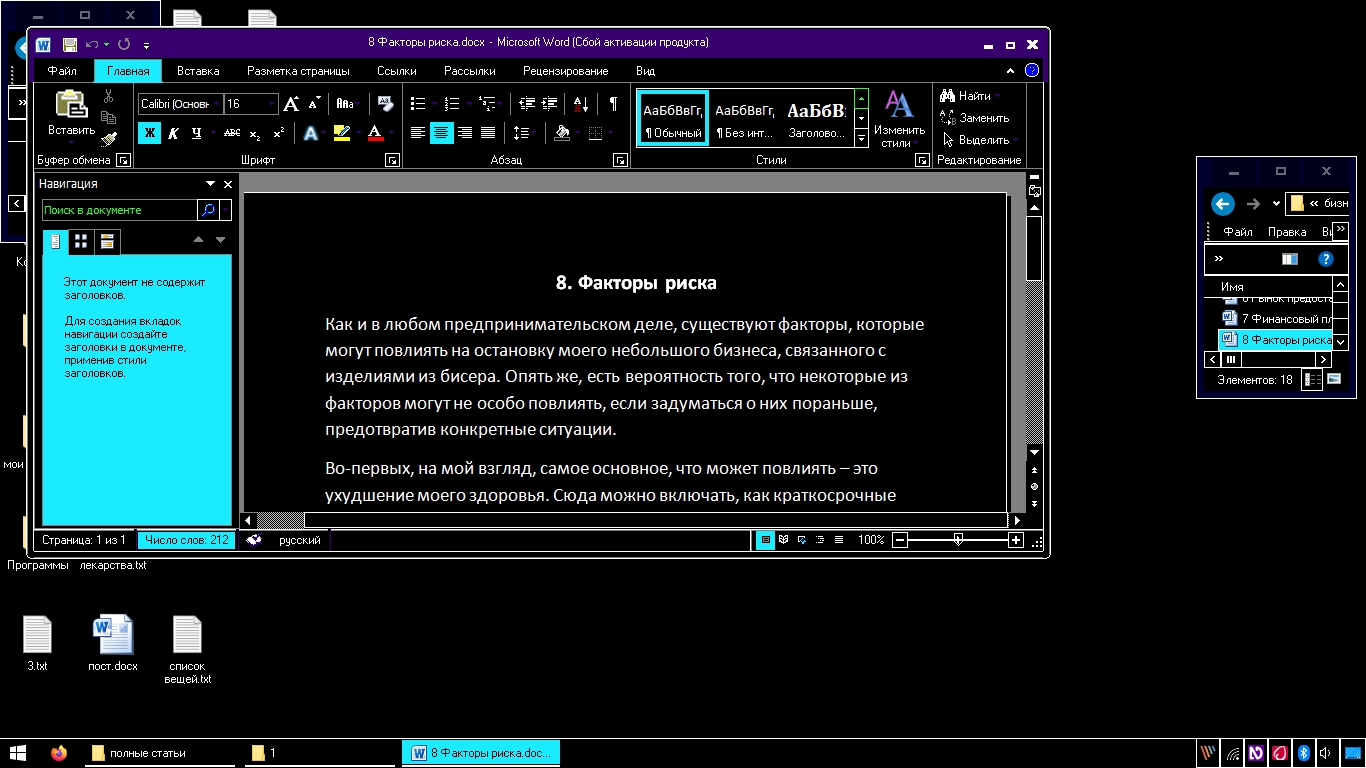This screenshot has height=768, width=1366.
Task: Apply the Обычный style
Action: tap(673, 119)
